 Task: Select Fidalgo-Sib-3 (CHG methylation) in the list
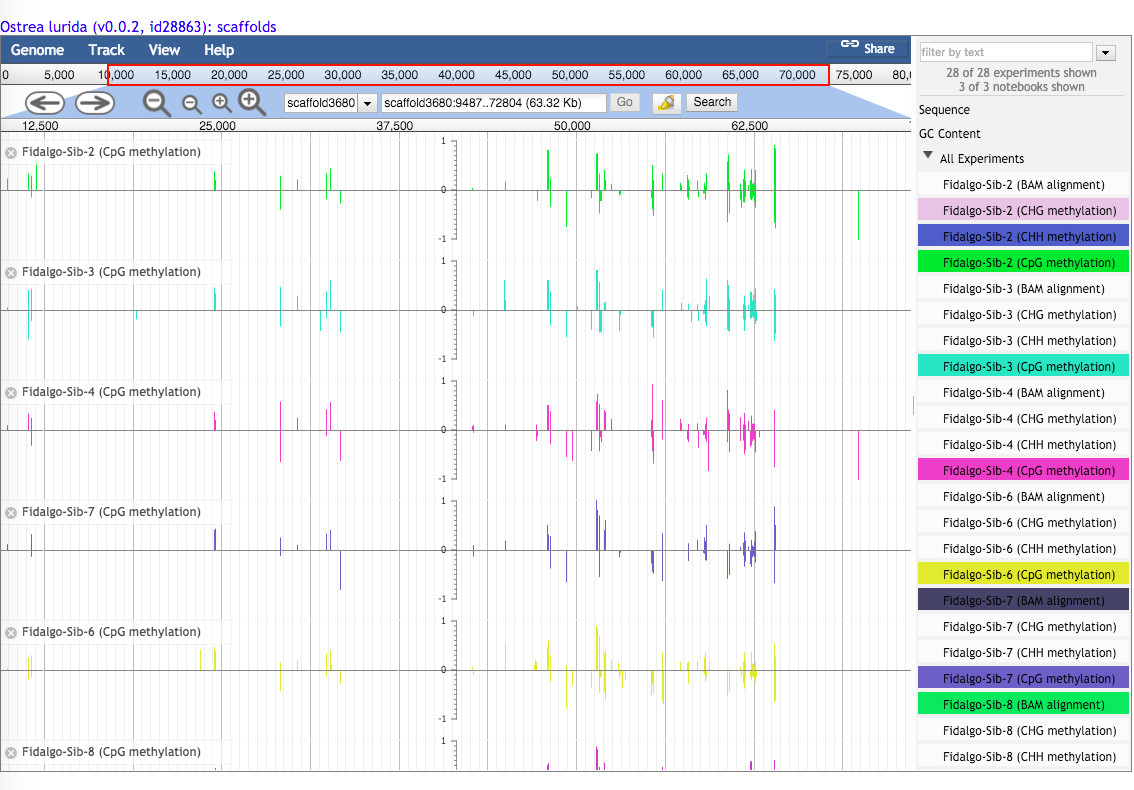click(1023, 315)
